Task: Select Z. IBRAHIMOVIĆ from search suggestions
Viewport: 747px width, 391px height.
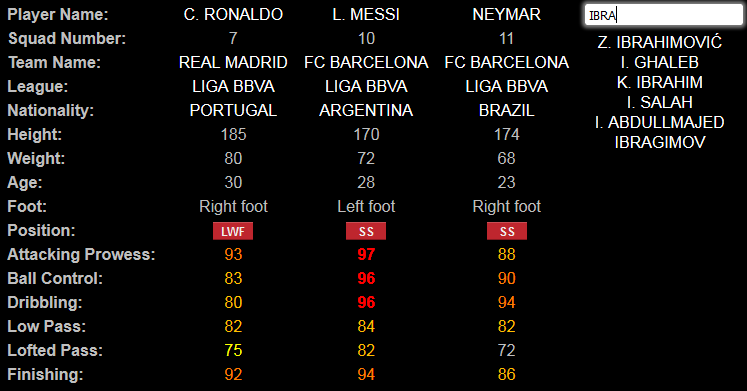Action: 660,42
